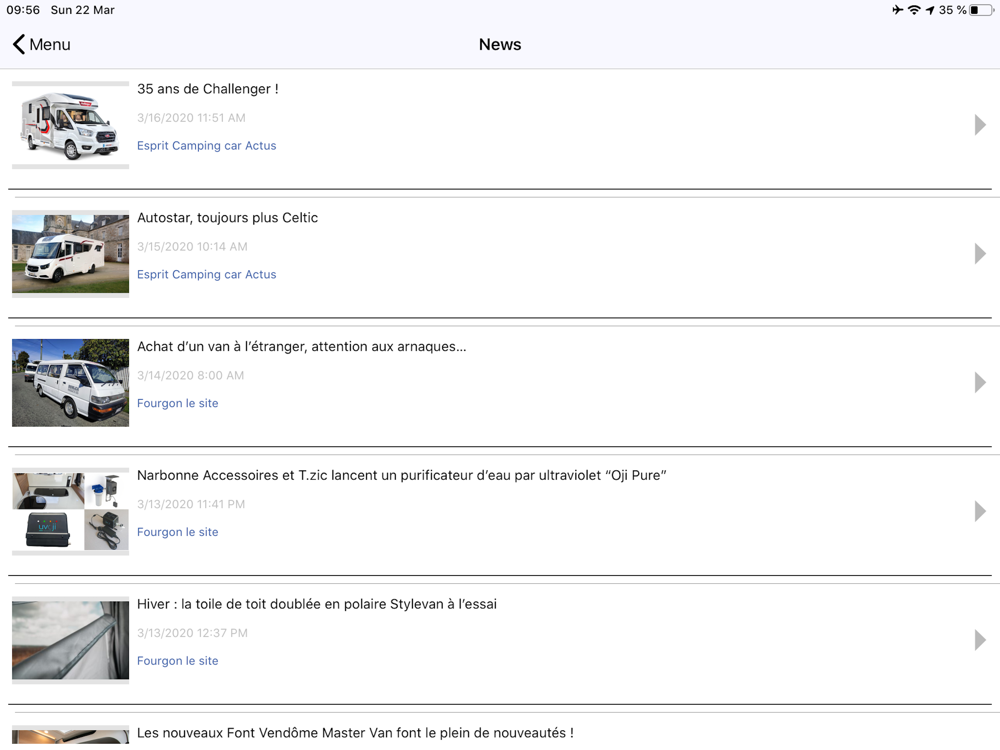Tap the airplane mode status icon

tap(898, 10)
